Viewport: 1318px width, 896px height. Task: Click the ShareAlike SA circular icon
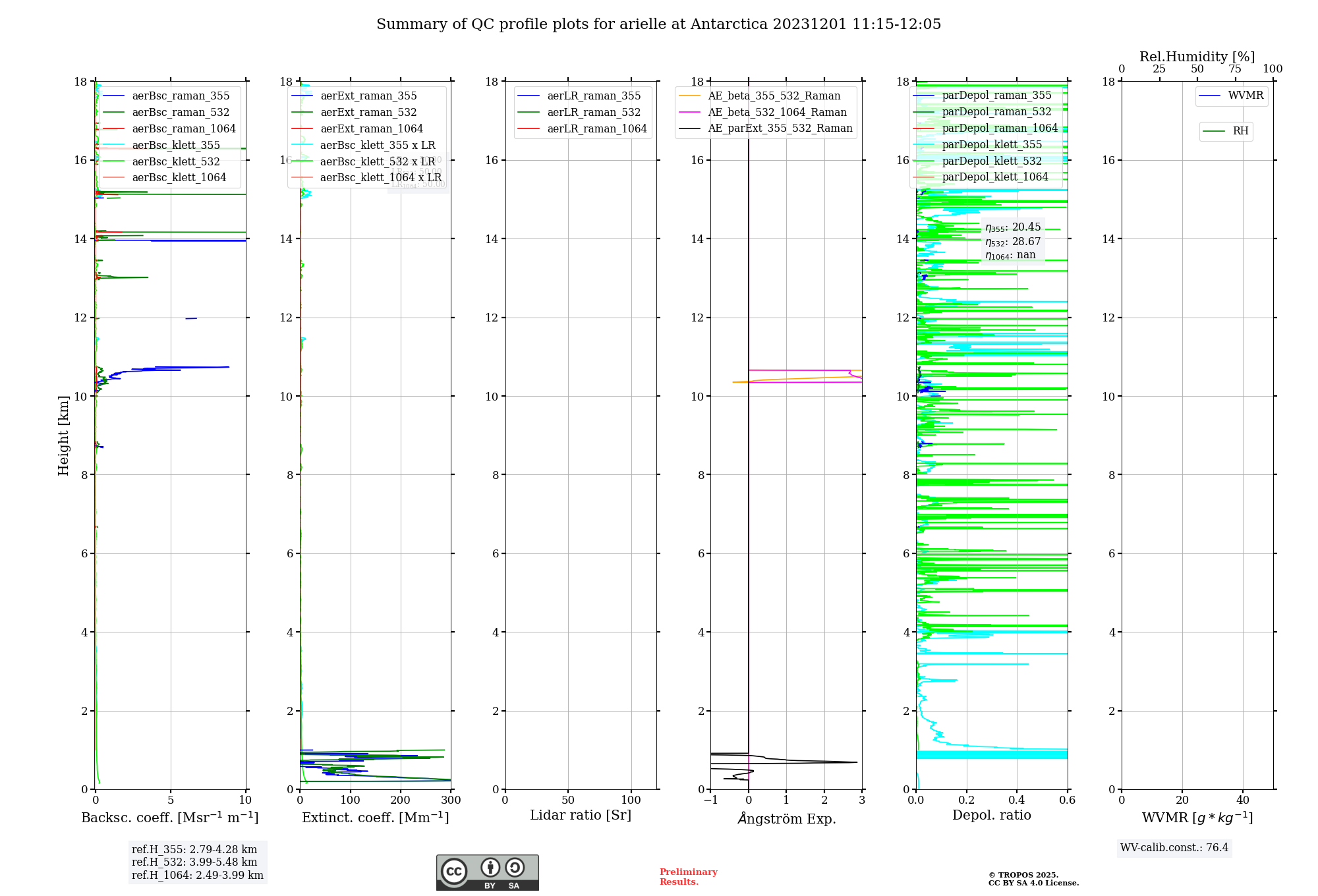coord(515,867)
